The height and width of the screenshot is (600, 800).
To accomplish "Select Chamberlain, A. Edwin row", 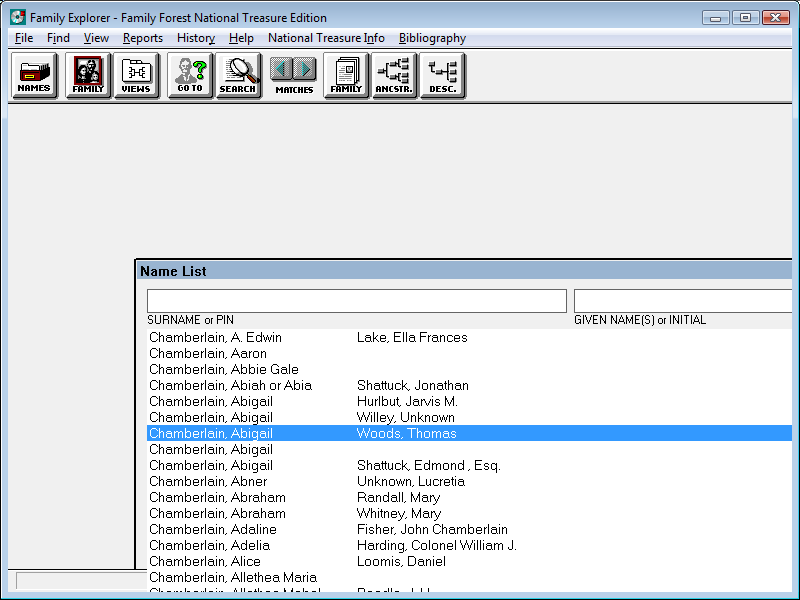I will (469, 337).
